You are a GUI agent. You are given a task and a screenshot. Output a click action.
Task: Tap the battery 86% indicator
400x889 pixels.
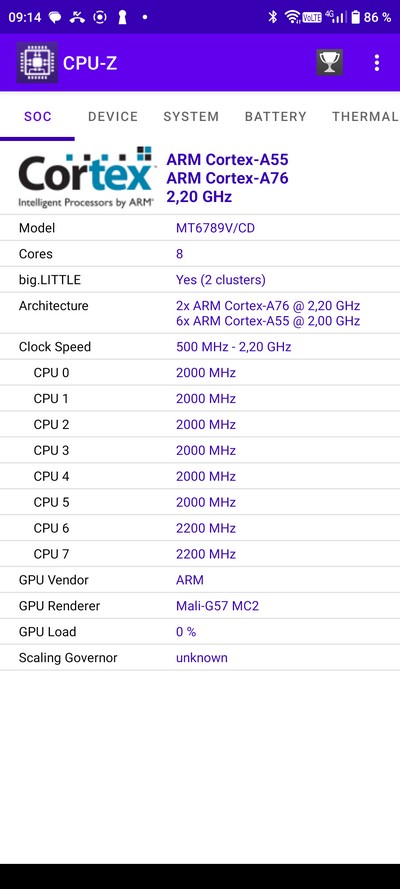tap(371, 17)
